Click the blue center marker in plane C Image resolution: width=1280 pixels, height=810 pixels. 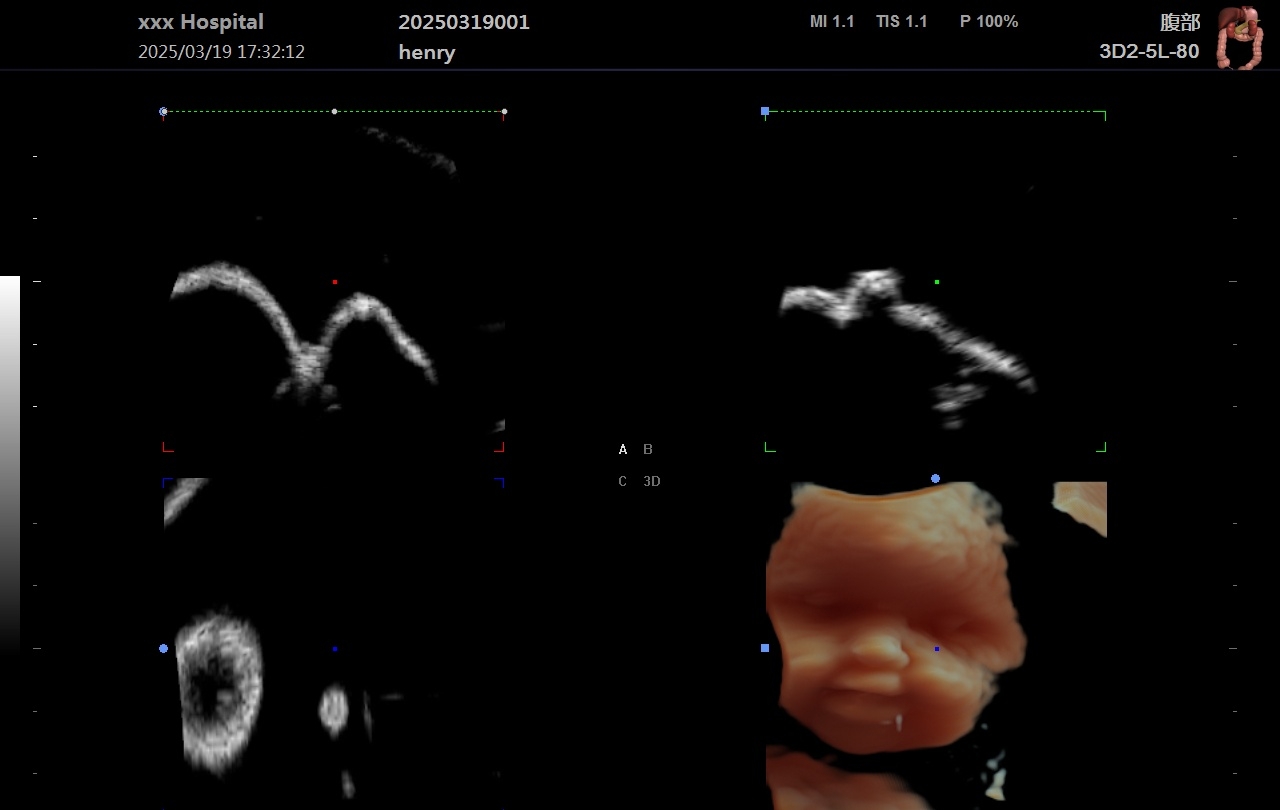point(335,649)
